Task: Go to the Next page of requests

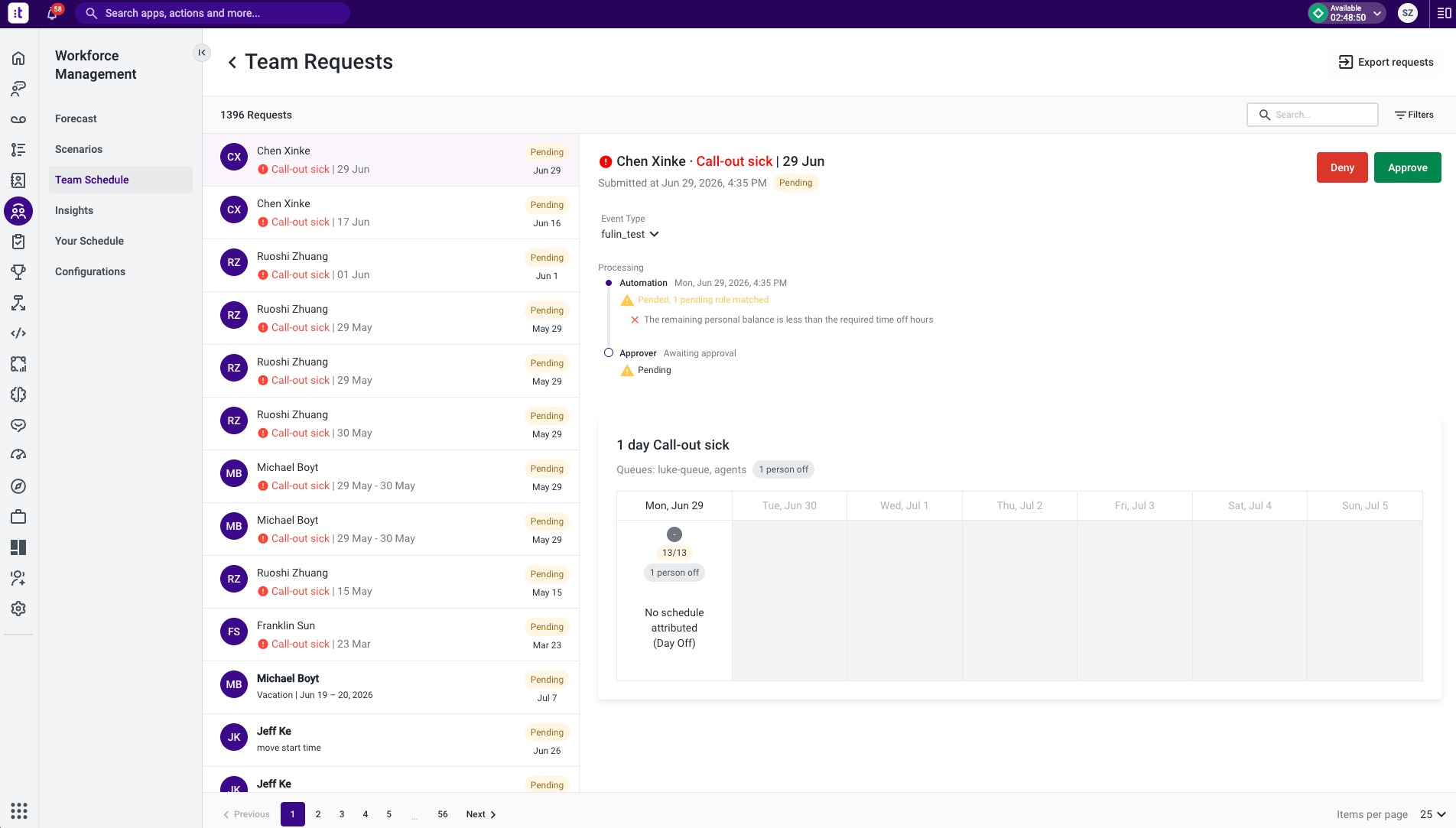Action: [481, 814]
